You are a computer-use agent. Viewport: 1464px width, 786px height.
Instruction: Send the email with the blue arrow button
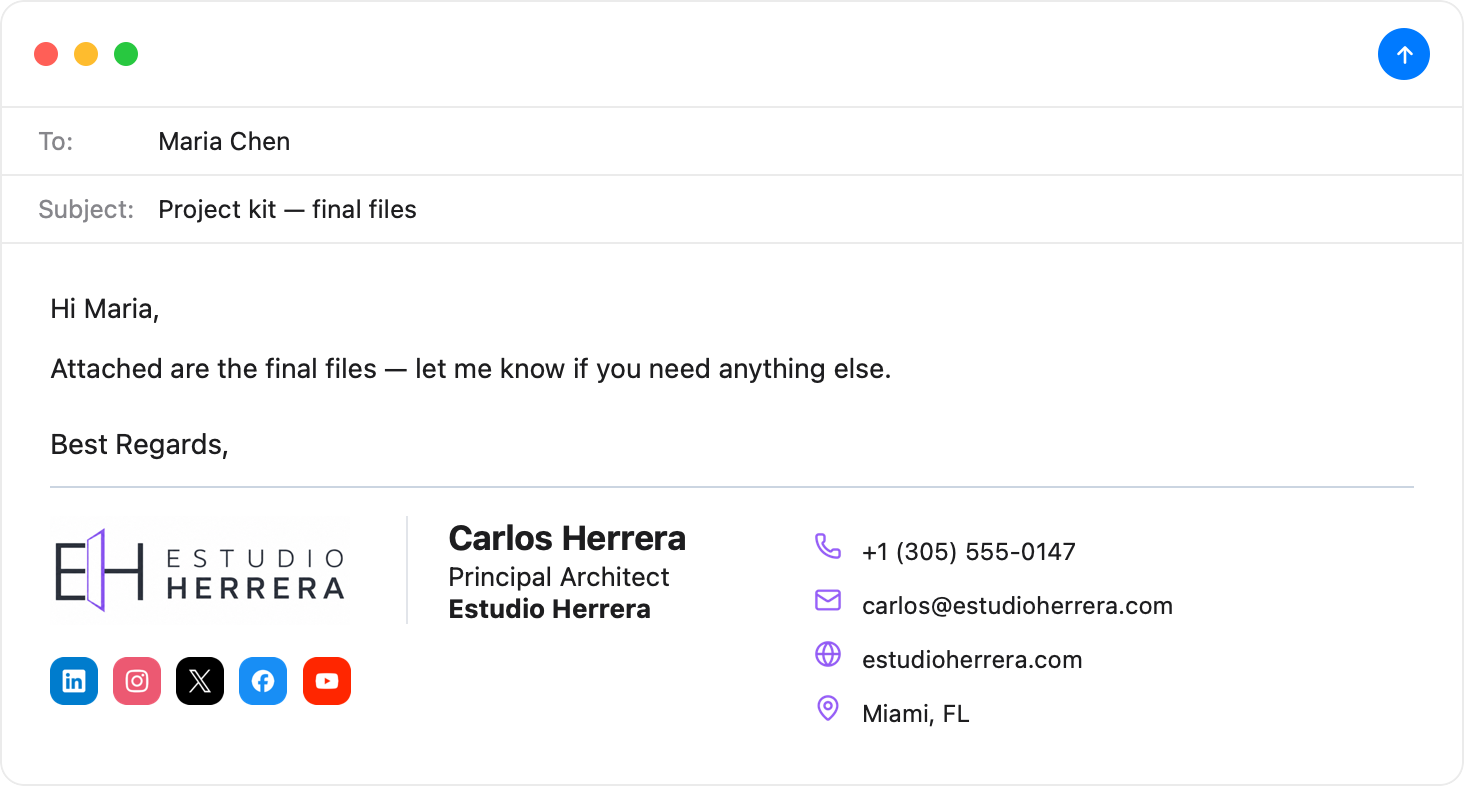(x=1403, y=54)
